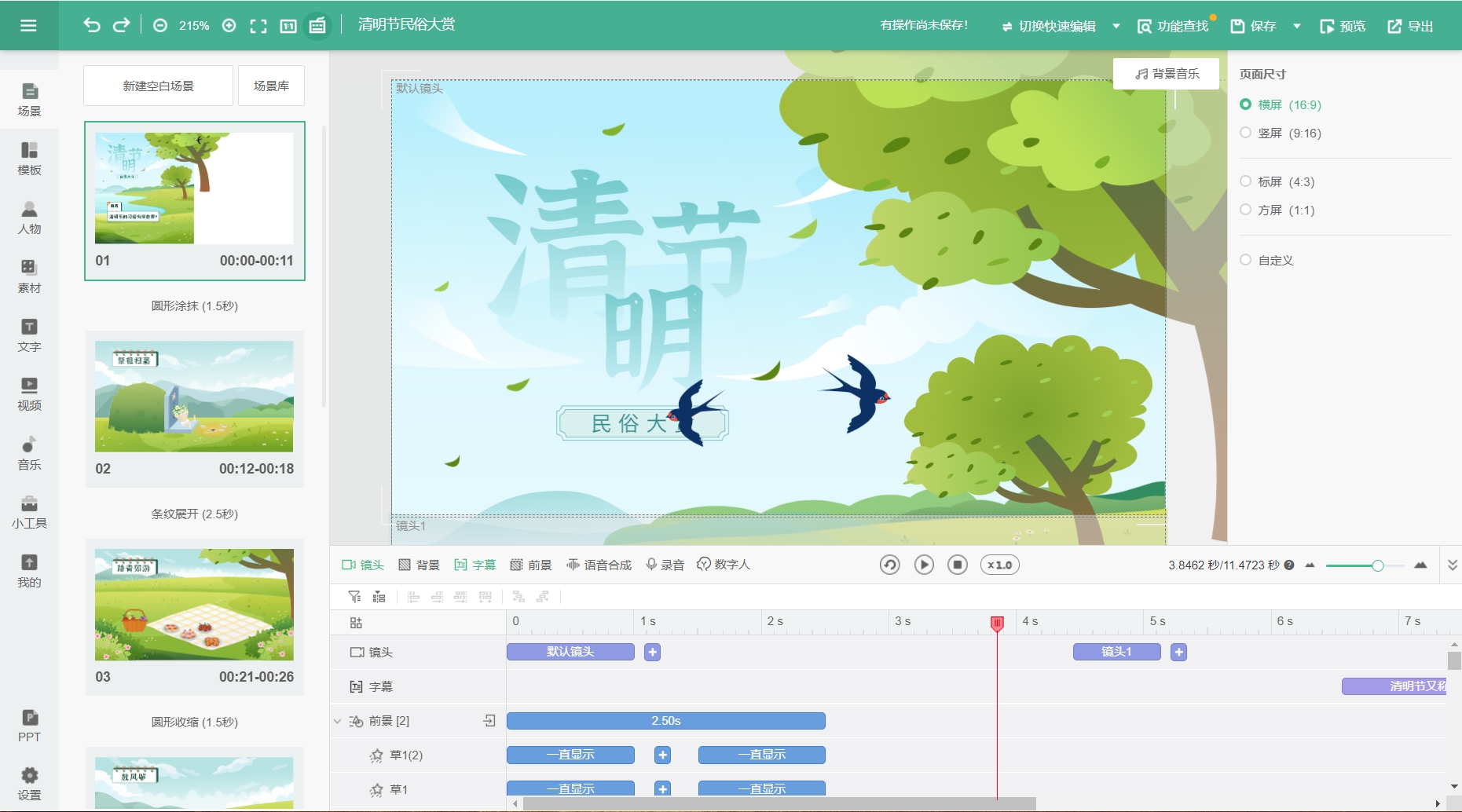1462x812 pixels.
Task: Open the 音乐 music panel
Action: click(29, 453)
